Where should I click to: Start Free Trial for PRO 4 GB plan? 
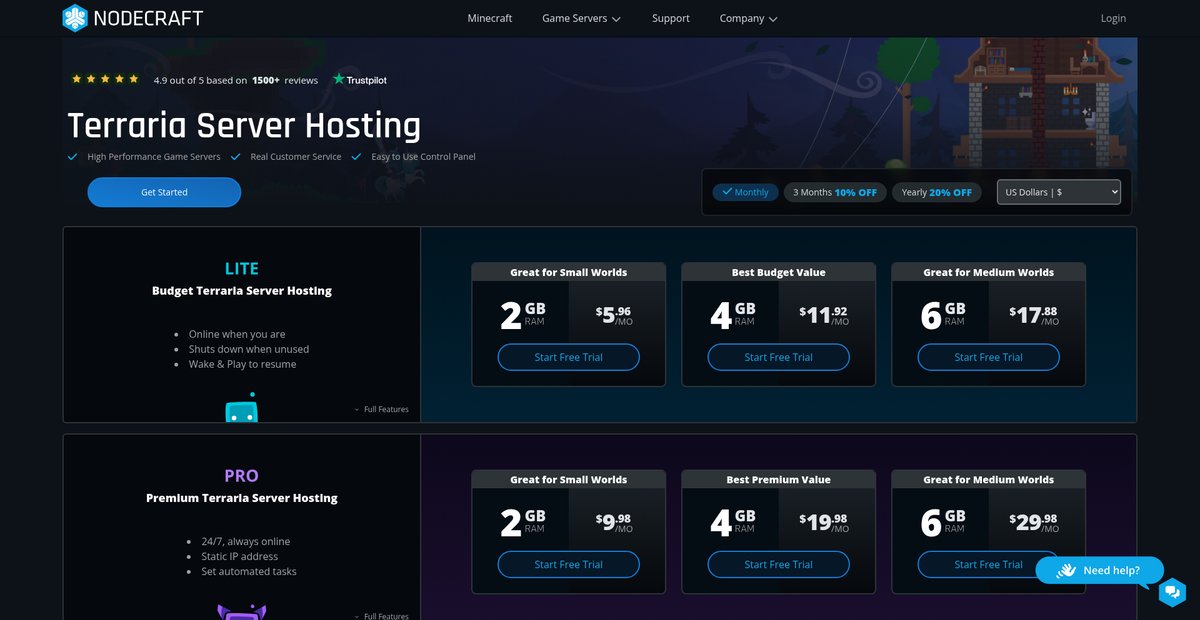point(778,564)
